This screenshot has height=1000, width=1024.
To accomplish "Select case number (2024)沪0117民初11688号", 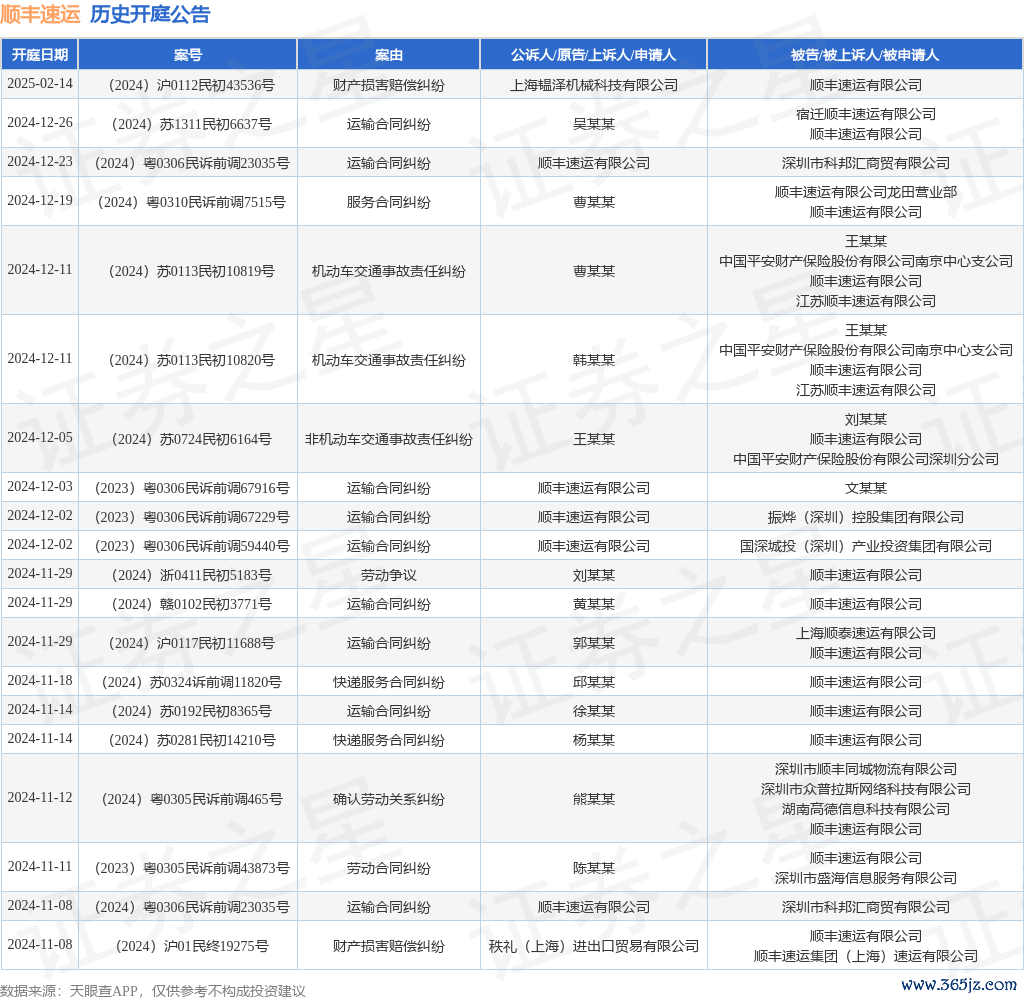I will (191, 643).
